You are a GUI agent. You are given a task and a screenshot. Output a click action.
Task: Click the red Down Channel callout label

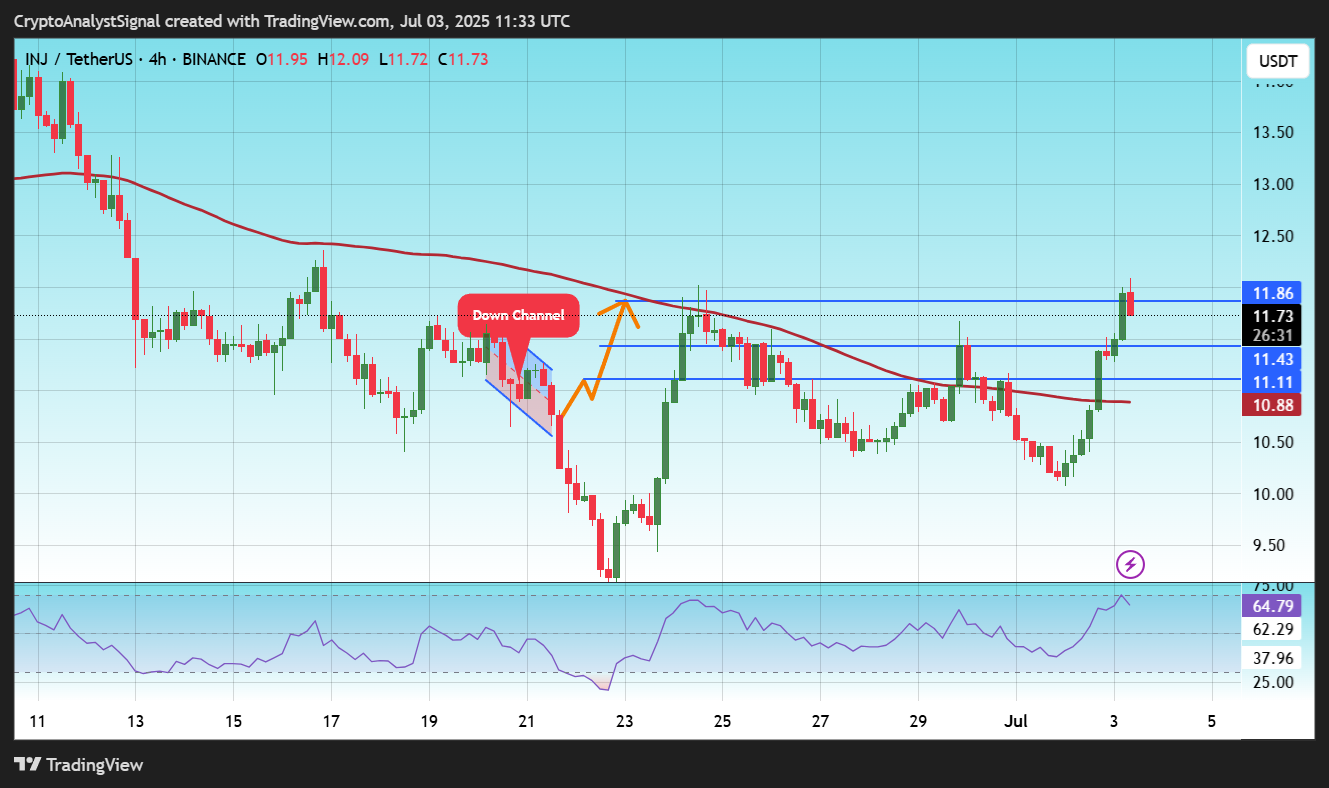tap(519, 315)
